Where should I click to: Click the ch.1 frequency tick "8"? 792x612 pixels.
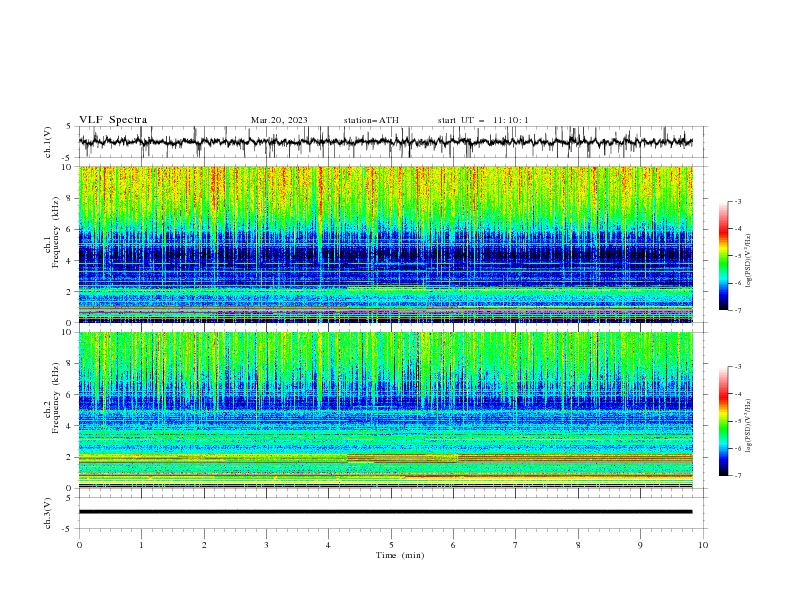pyautogui.click(x=70, y=198)
